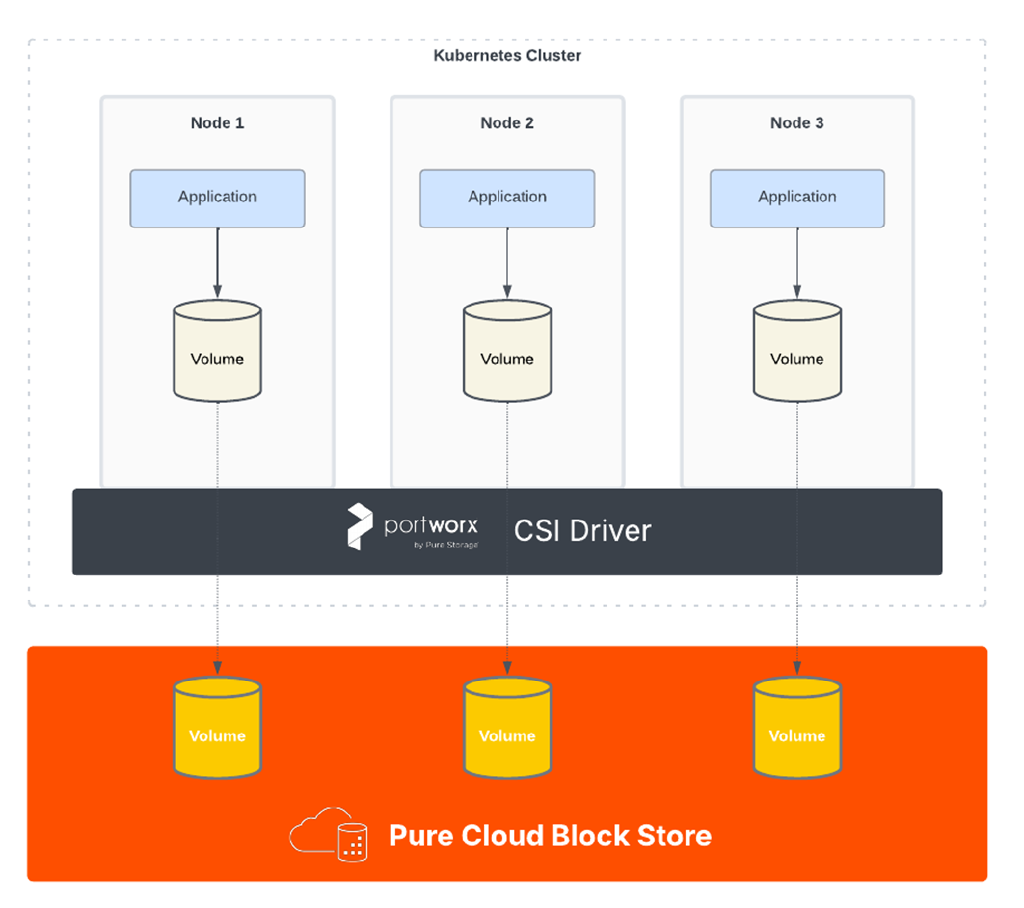Click the yellow Volume cylinder under Node 3
Image resolution: width=1024 pixels, height=908 pixels.
[x=797, y=728]
